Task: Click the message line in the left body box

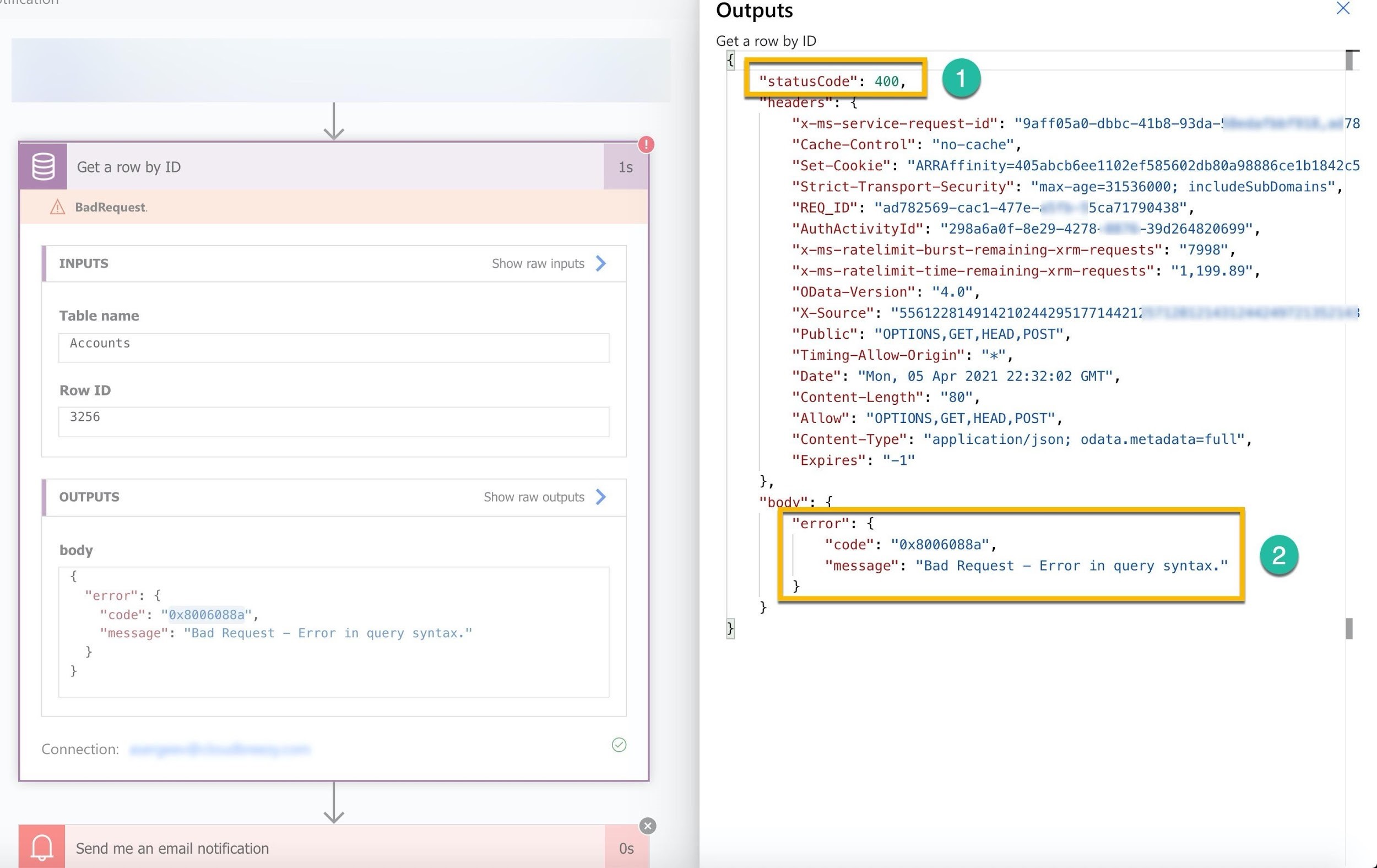Action: [x=286, y=633]
